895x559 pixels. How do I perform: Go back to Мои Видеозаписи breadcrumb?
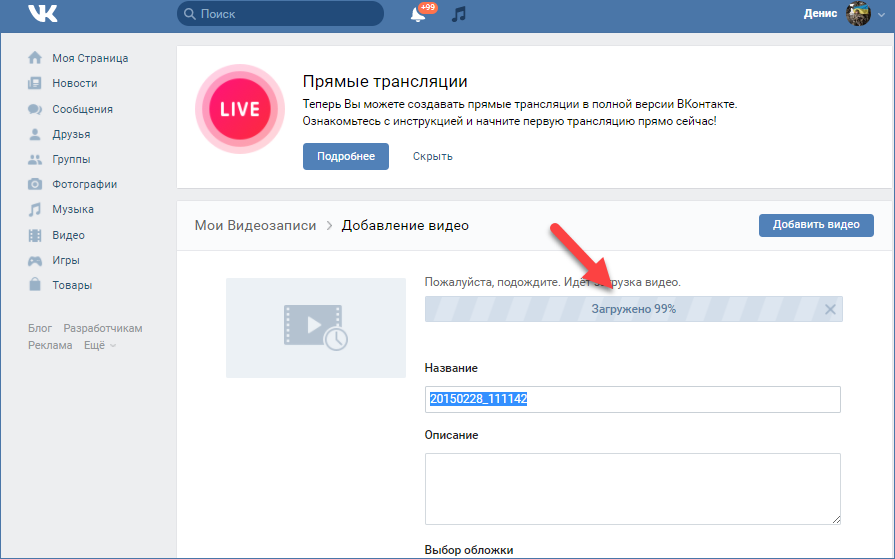coord(256,225)
